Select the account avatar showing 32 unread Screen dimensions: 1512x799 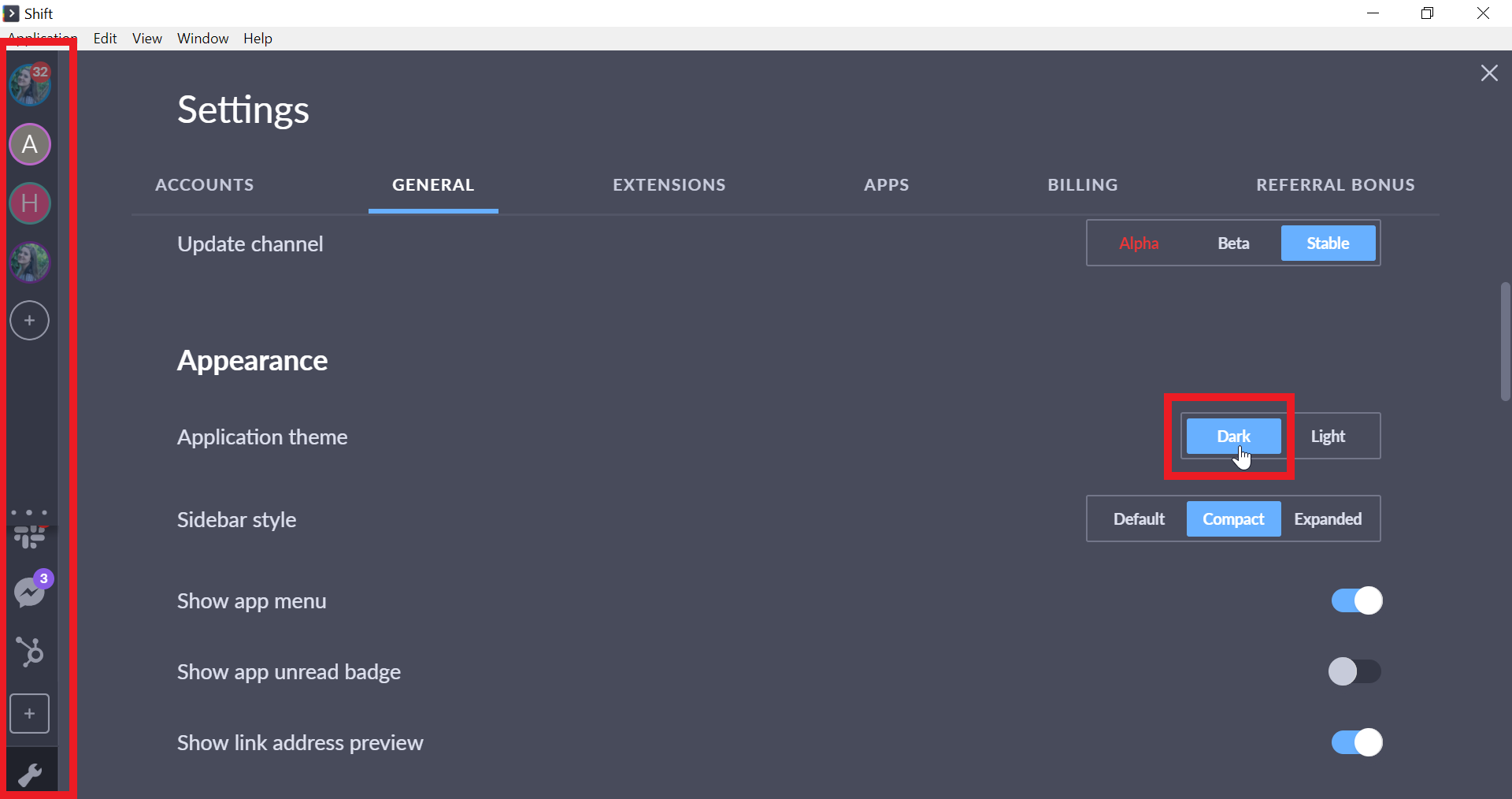(29, 84)
